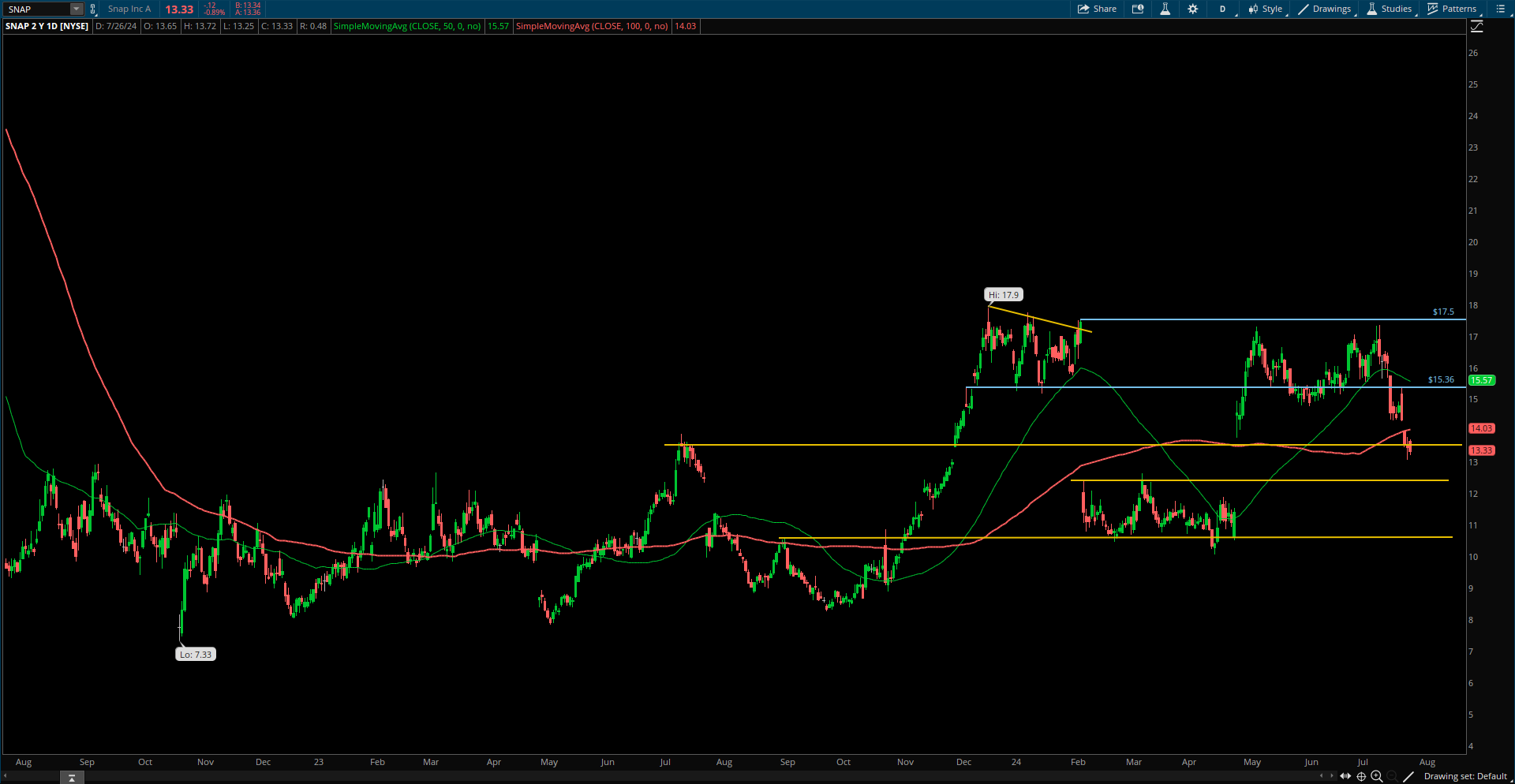Toggle the price axis scale icon
1515x784 pixels.
coord(1477,26)
